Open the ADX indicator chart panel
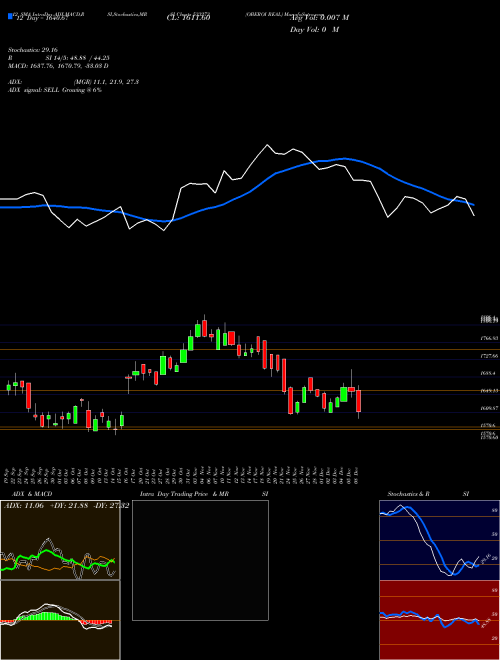The width and height of the screenshot is (500, 660). 60,540
